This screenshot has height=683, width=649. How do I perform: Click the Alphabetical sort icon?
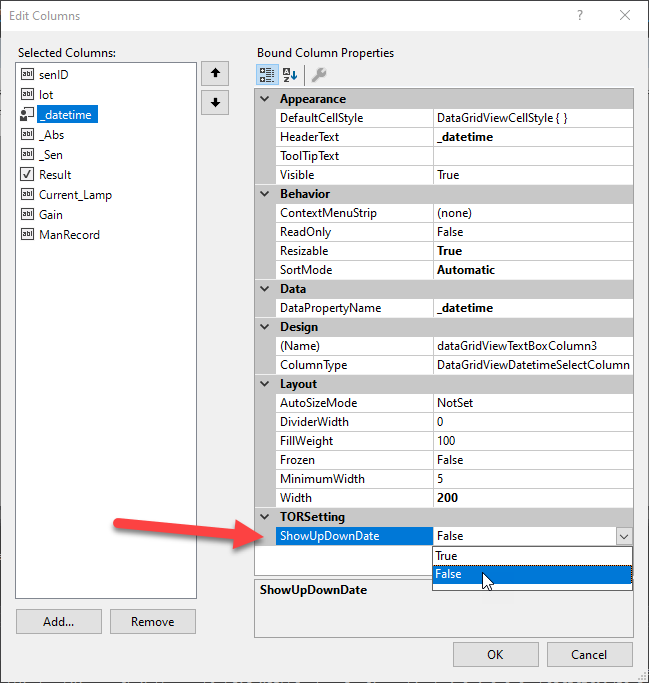pyautogui.click(x=290, y=74)
